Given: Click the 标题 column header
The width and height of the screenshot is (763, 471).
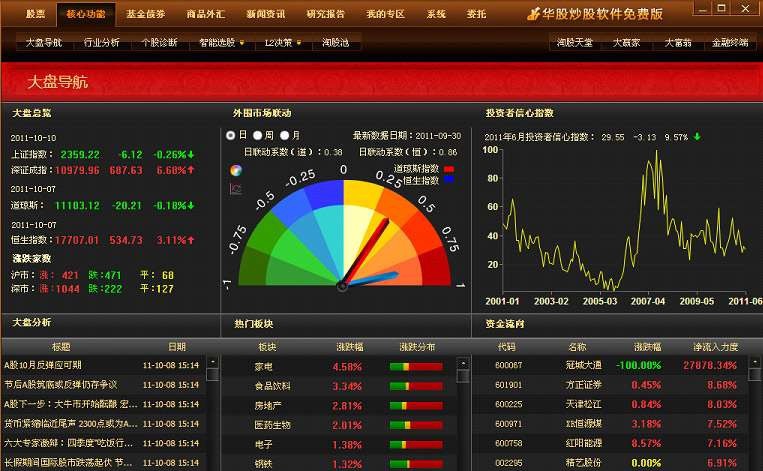Looking at the screenshot, I should pos(61,347).
